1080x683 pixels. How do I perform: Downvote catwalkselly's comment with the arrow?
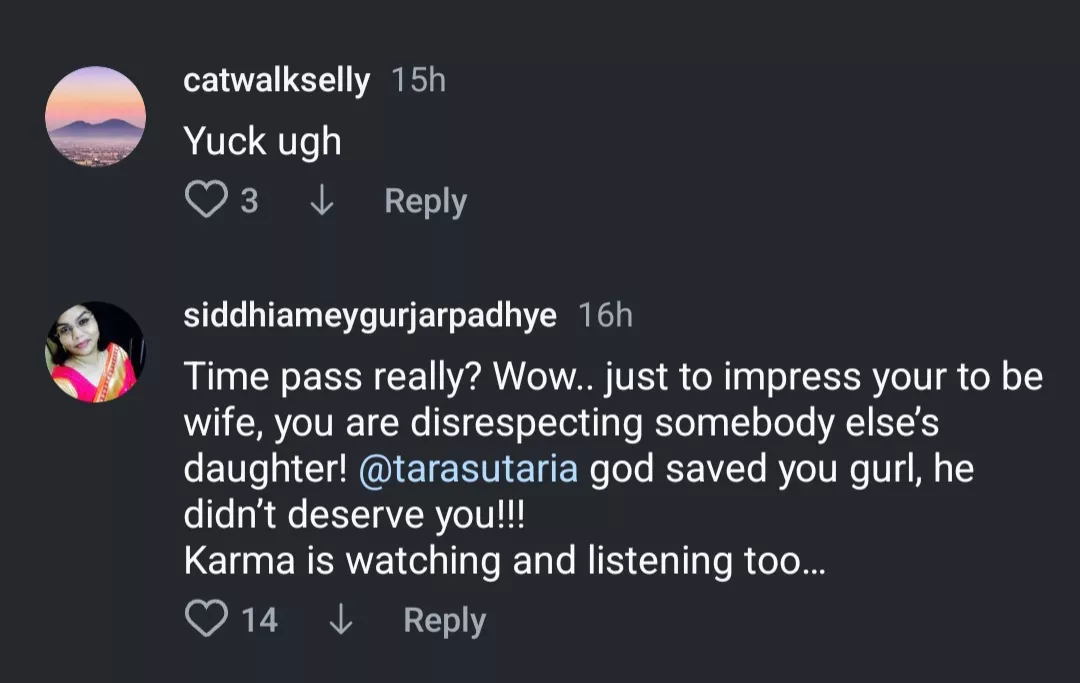(x=321, y=201)
